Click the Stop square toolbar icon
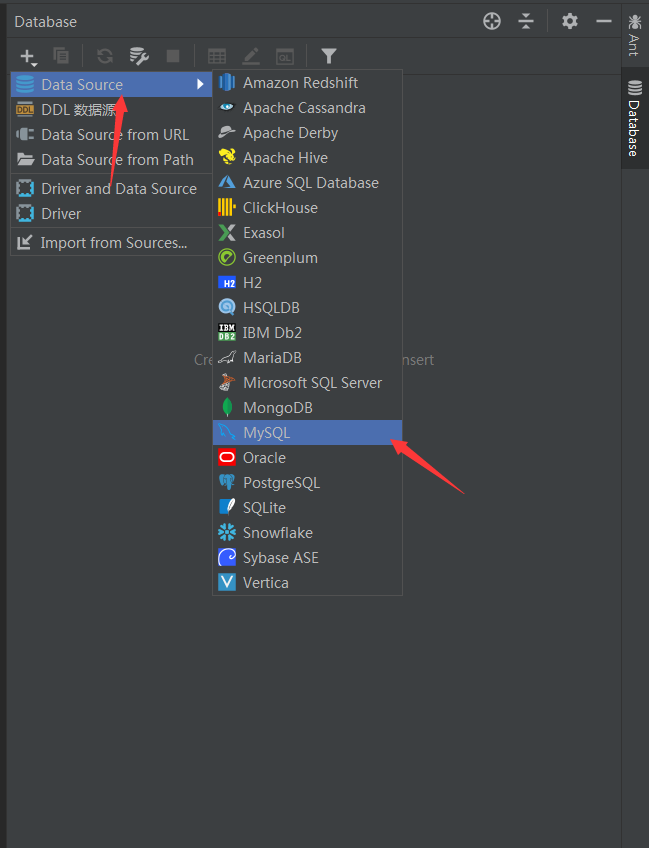 pos(173,56)
